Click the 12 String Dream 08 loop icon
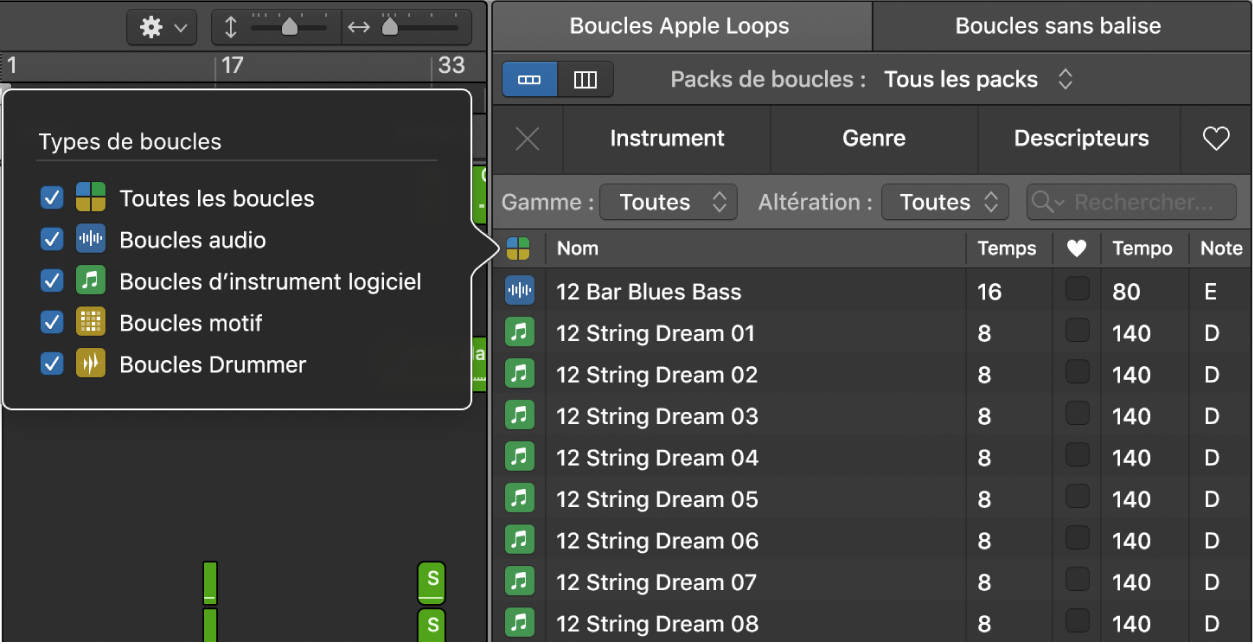 coord(519,623)
